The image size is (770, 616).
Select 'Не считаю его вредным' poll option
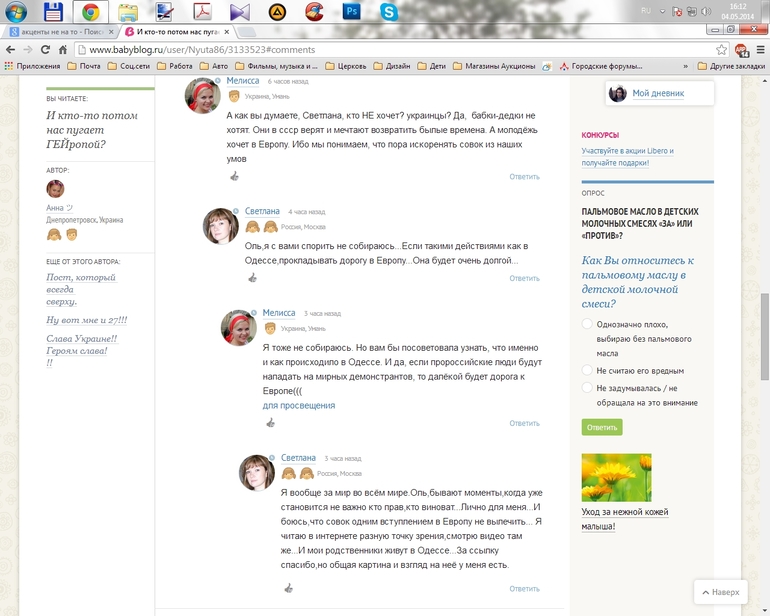pyautogui.click(x=587, y=370)
